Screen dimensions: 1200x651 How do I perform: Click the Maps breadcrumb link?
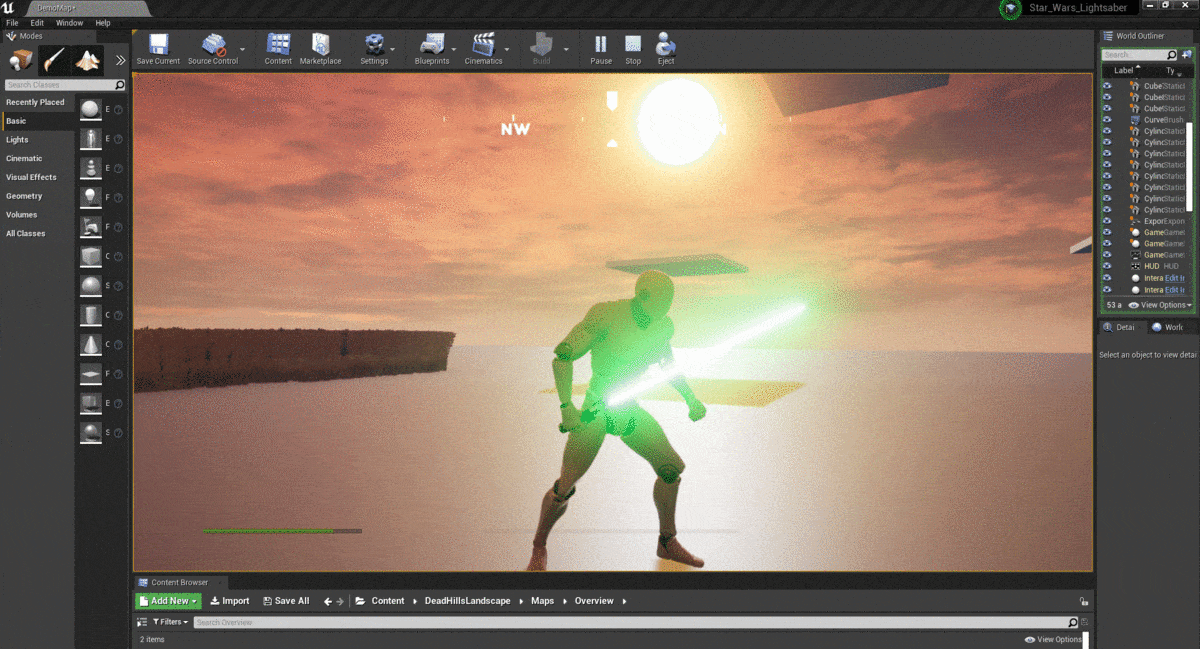click(x=542, y=600)
